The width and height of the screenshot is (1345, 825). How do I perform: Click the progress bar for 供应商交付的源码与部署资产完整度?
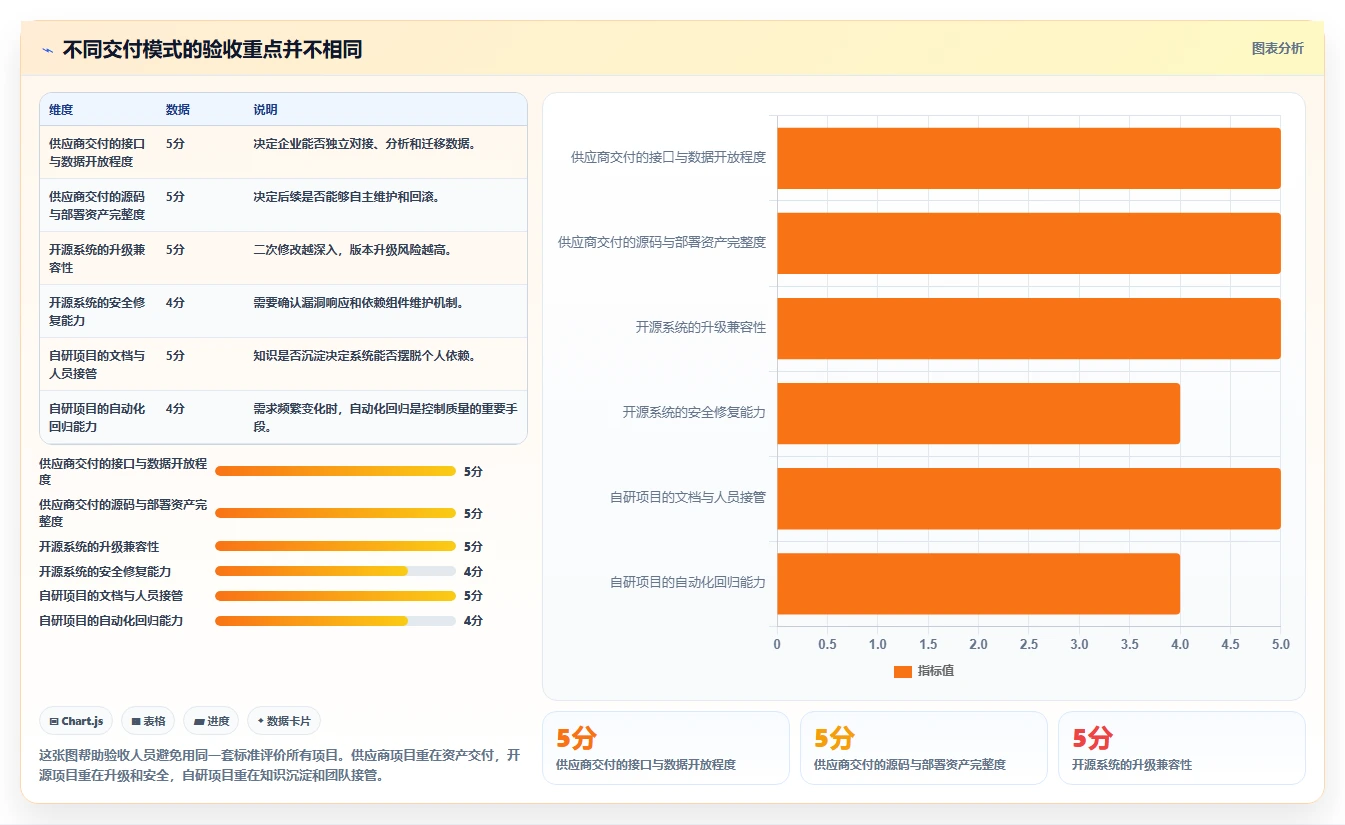point(335,513)
